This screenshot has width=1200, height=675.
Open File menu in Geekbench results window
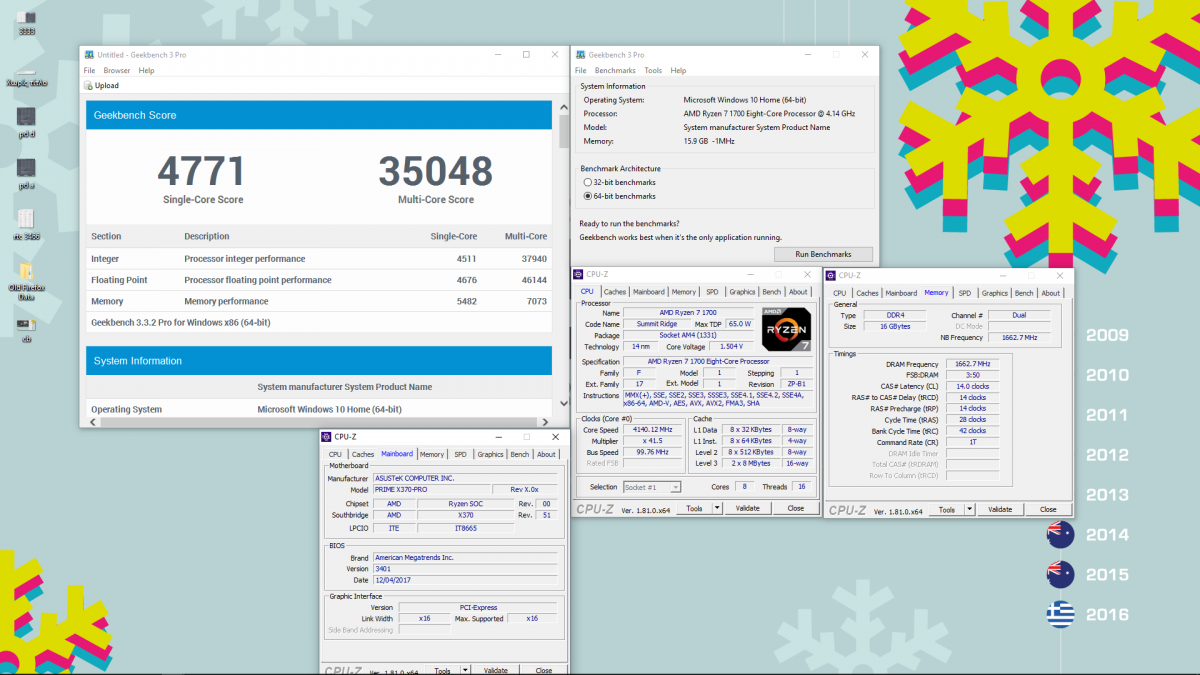tap(90, 71)
